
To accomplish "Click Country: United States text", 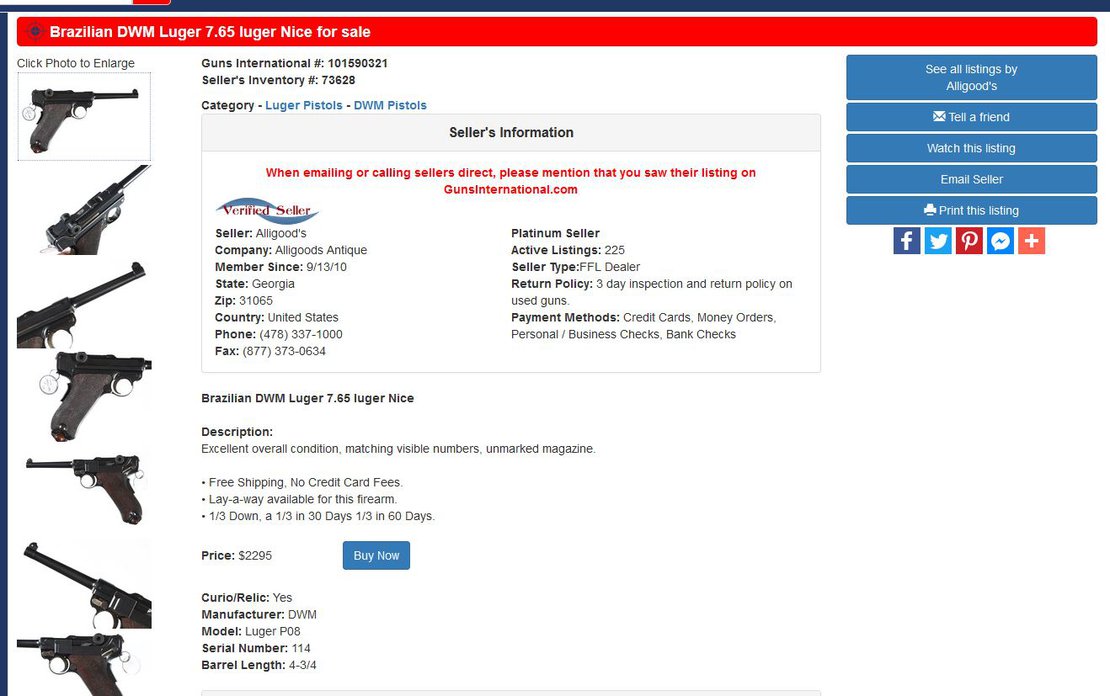I will tap(277, 317).
